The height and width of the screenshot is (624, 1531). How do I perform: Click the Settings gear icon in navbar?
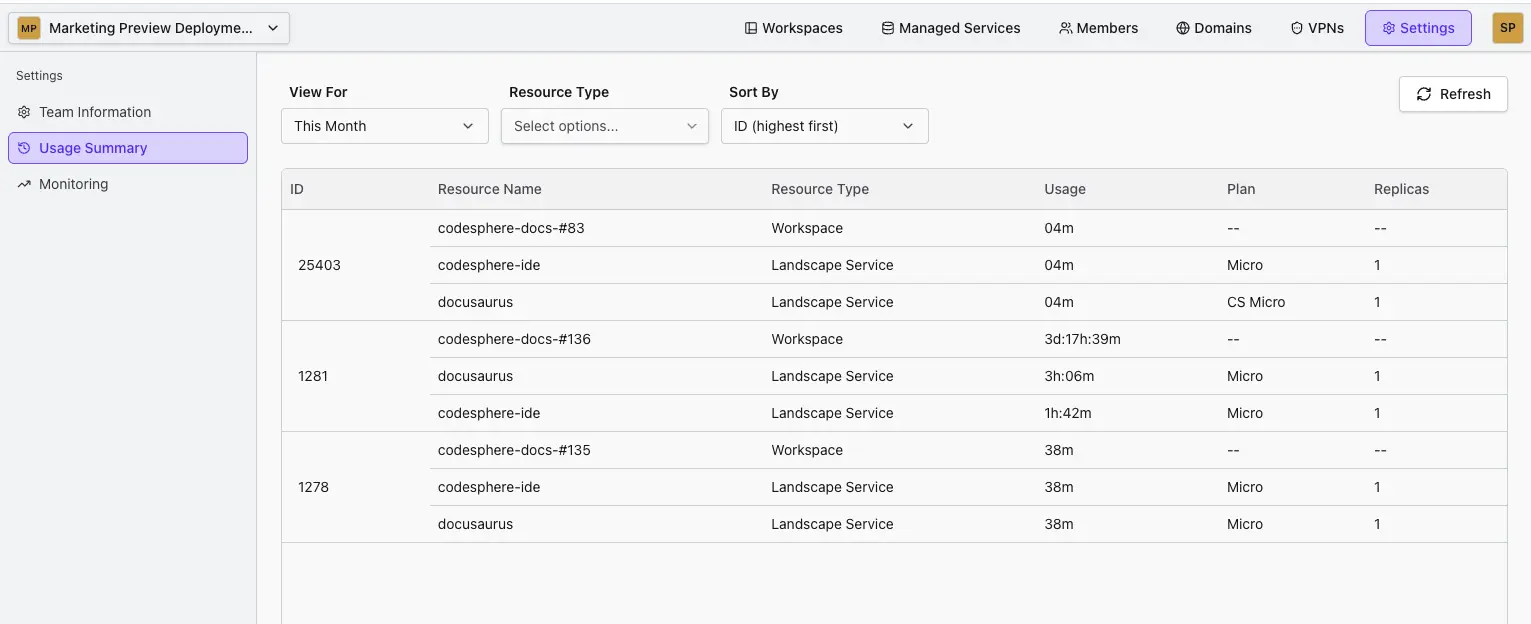coord(1388,28)
